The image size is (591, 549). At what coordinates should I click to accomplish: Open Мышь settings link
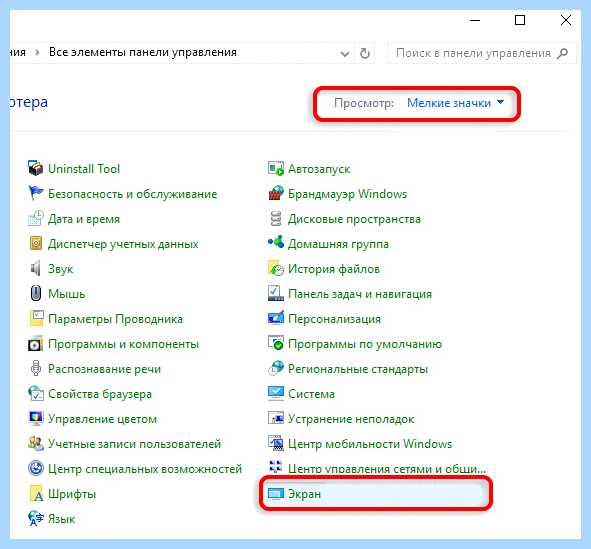pos(67,294)
